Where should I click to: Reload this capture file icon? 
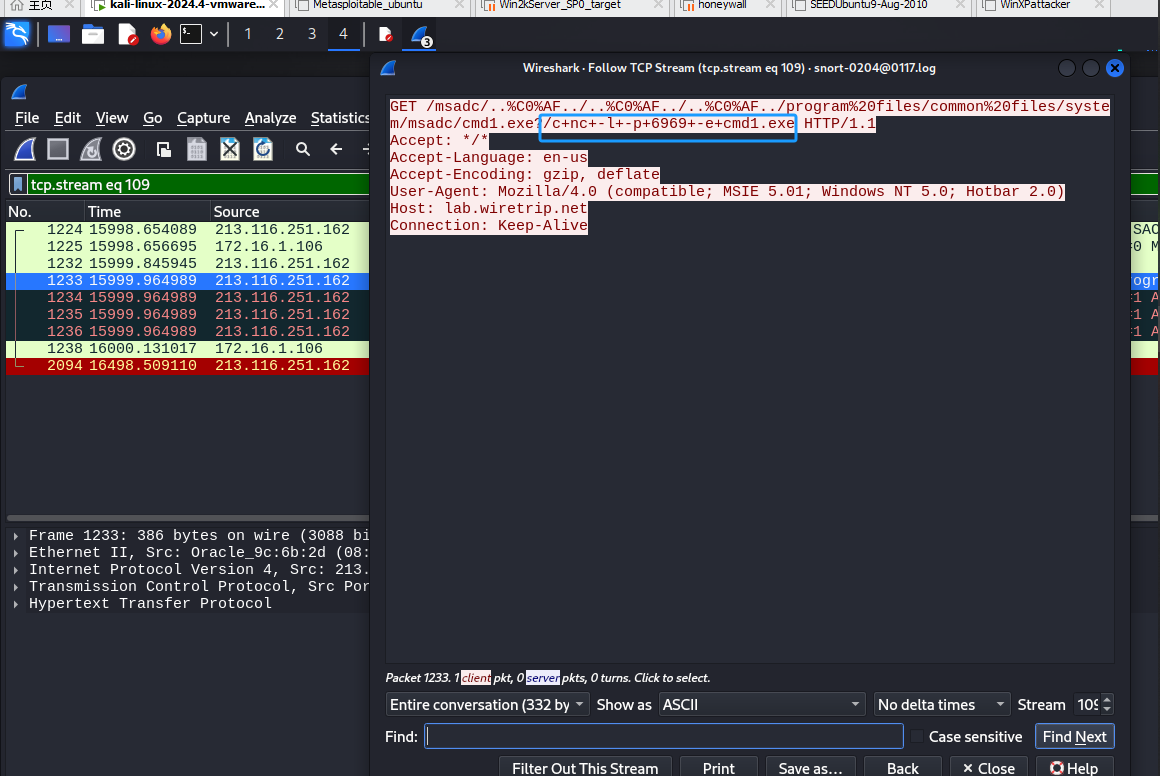(x=263, y=149)
